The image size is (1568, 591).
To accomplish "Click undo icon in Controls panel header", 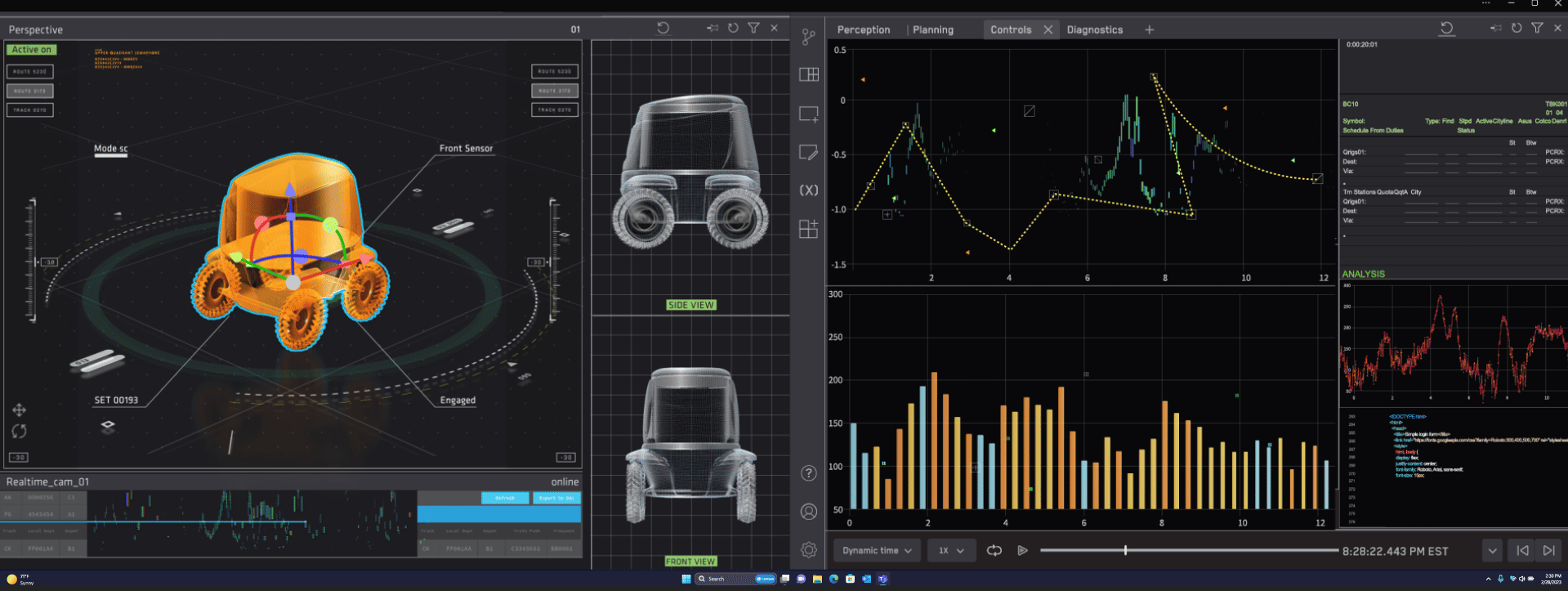I will [x=1446, y=28].
